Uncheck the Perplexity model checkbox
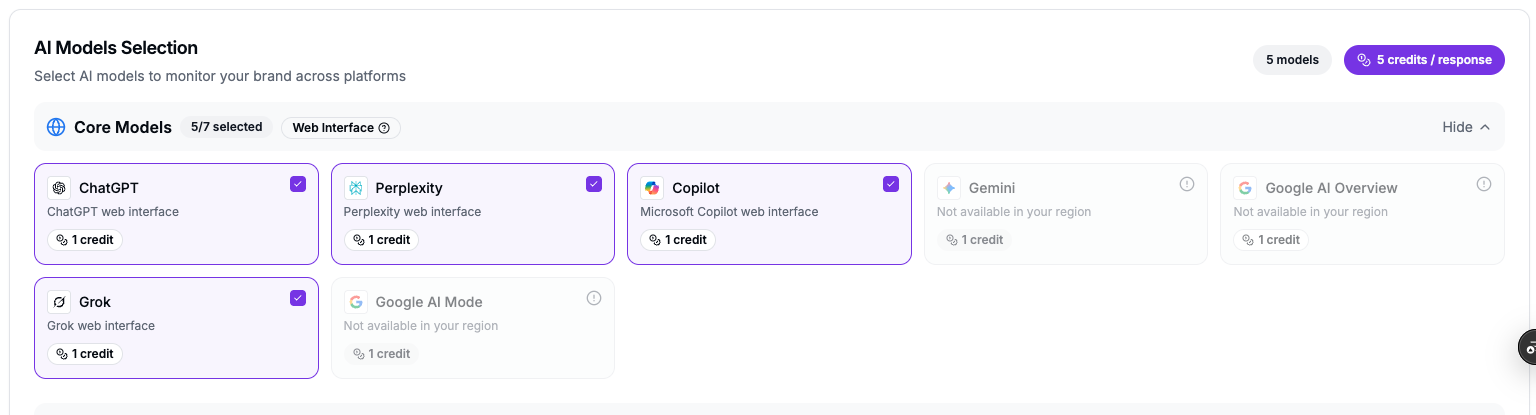The height and width of the screenshot is (415, 1536). tap(594, 184)
